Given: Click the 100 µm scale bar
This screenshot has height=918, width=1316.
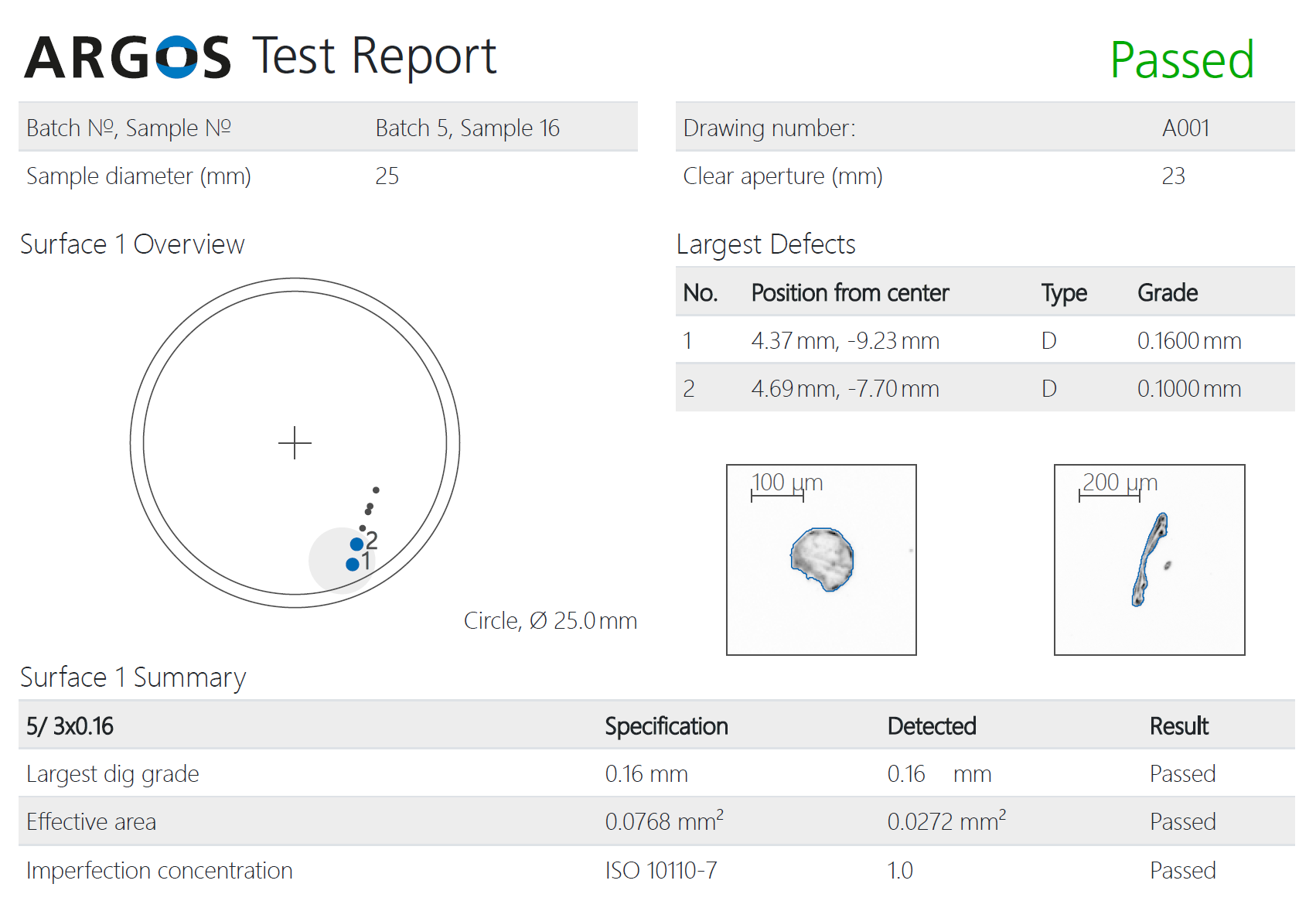Looking at the screenshot, I should (x=777, y=496).
